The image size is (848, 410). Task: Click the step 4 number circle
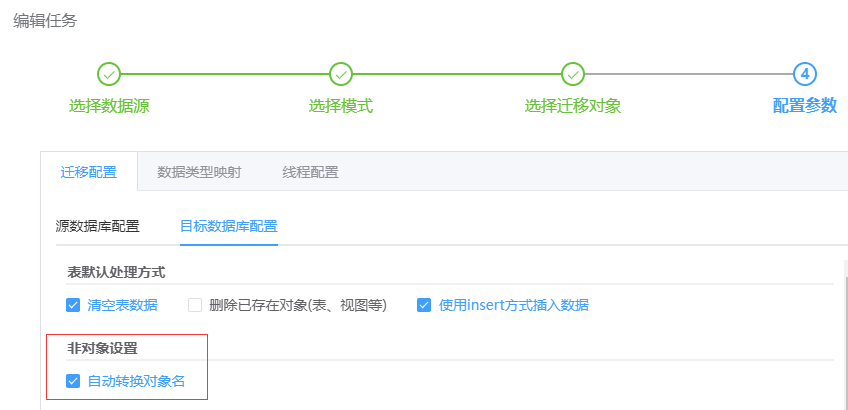pyautogui.click(x=805, y=74)
